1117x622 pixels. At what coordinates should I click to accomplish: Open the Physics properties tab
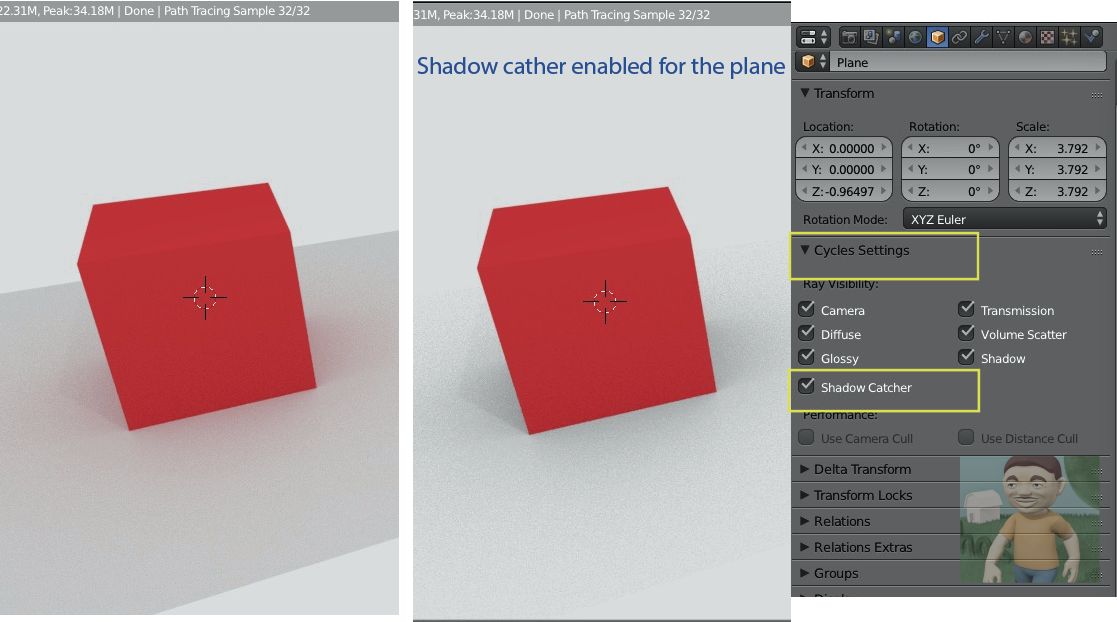click(1091, 37)
